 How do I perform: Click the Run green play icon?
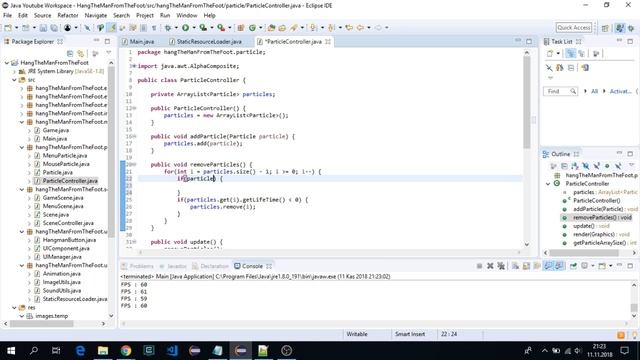(186, 28)
